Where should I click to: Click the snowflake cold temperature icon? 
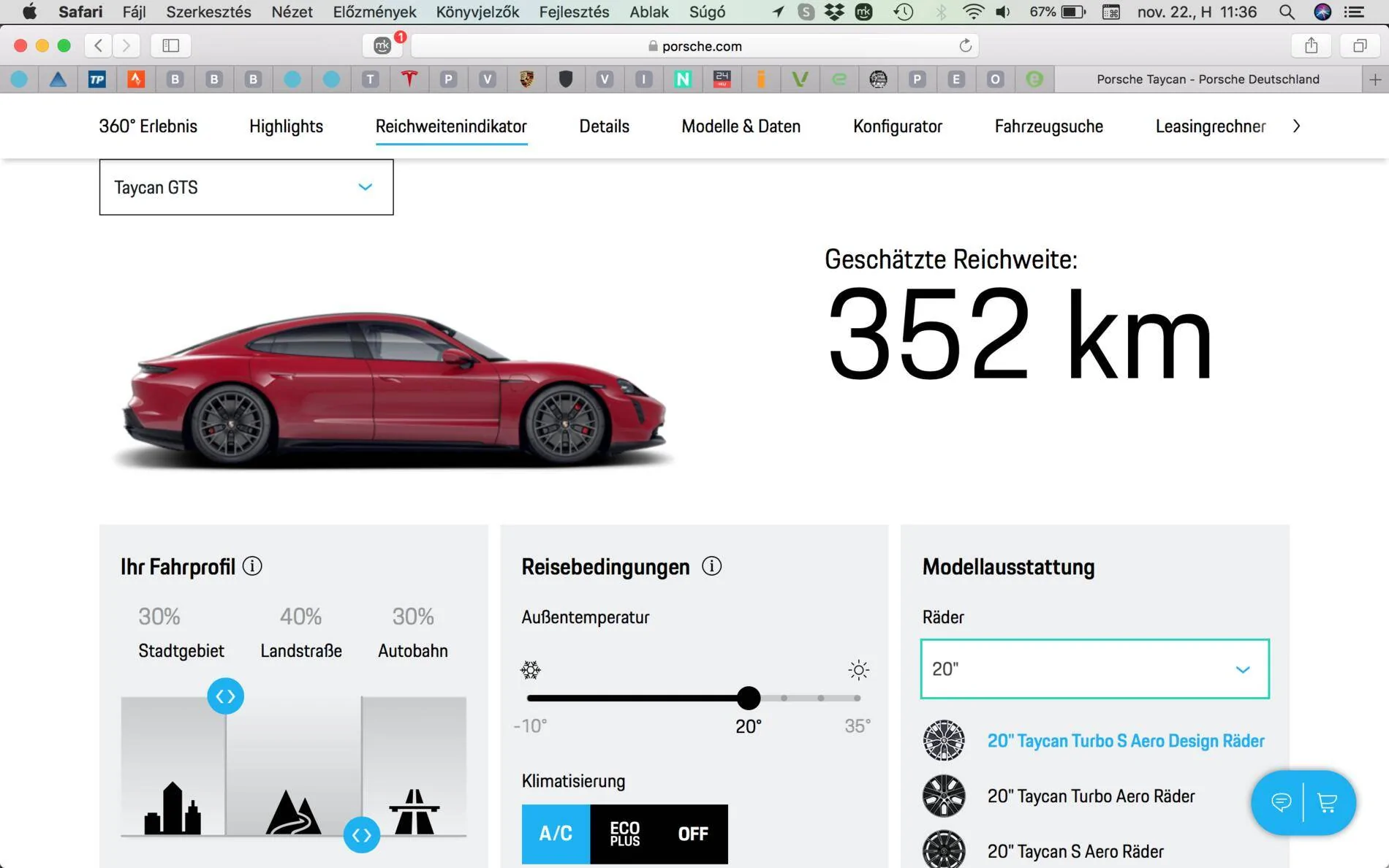pos(531,670)
